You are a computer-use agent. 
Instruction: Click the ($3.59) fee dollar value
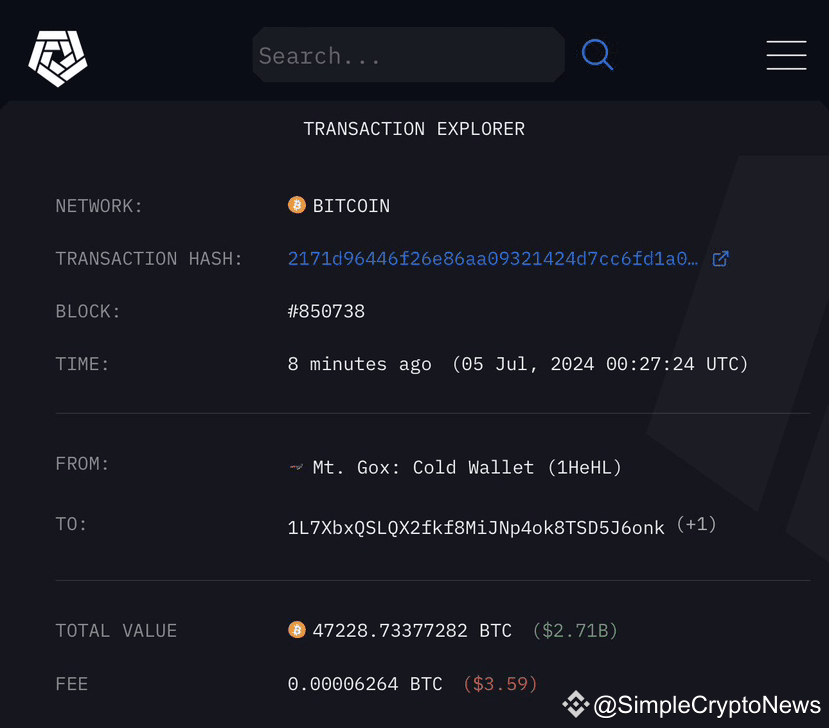[x=500, y=684]
